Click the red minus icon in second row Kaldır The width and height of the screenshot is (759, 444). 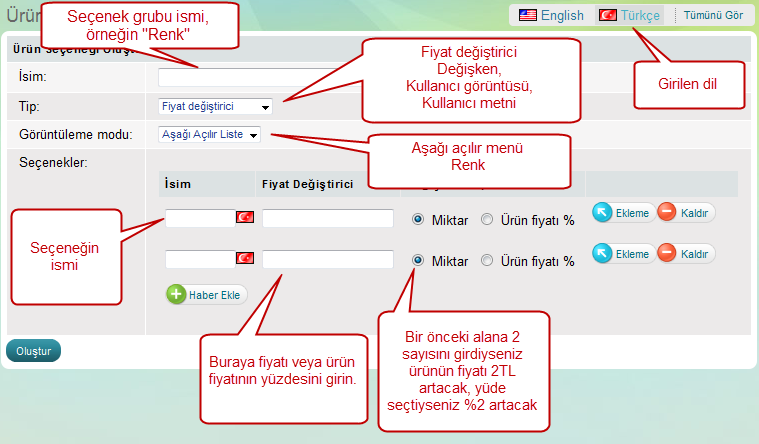point(667,254)
